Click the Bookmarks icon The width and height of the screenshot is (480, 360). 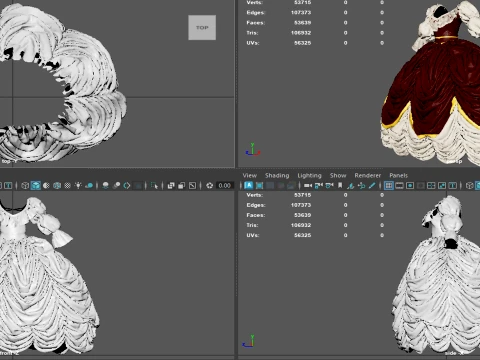click(340, 185)
